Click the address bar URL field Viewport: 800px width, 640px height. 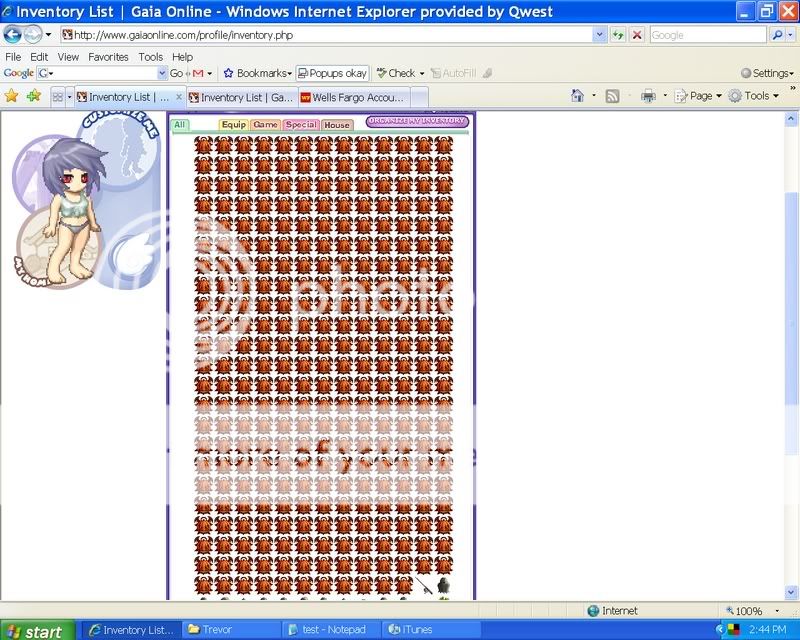330,34
